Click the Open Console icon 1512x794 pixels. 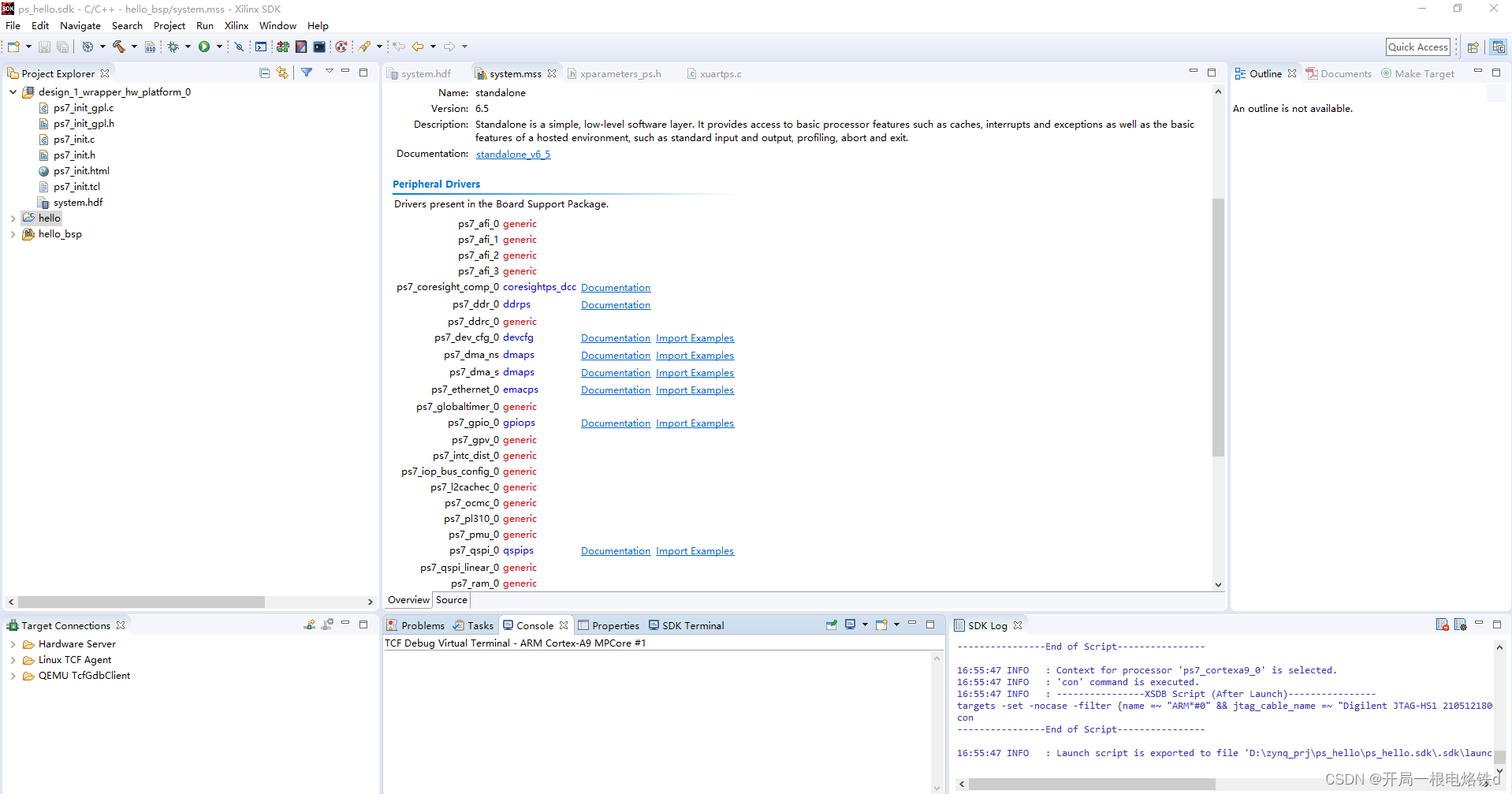pyautogui.click(x=881, y=624)
